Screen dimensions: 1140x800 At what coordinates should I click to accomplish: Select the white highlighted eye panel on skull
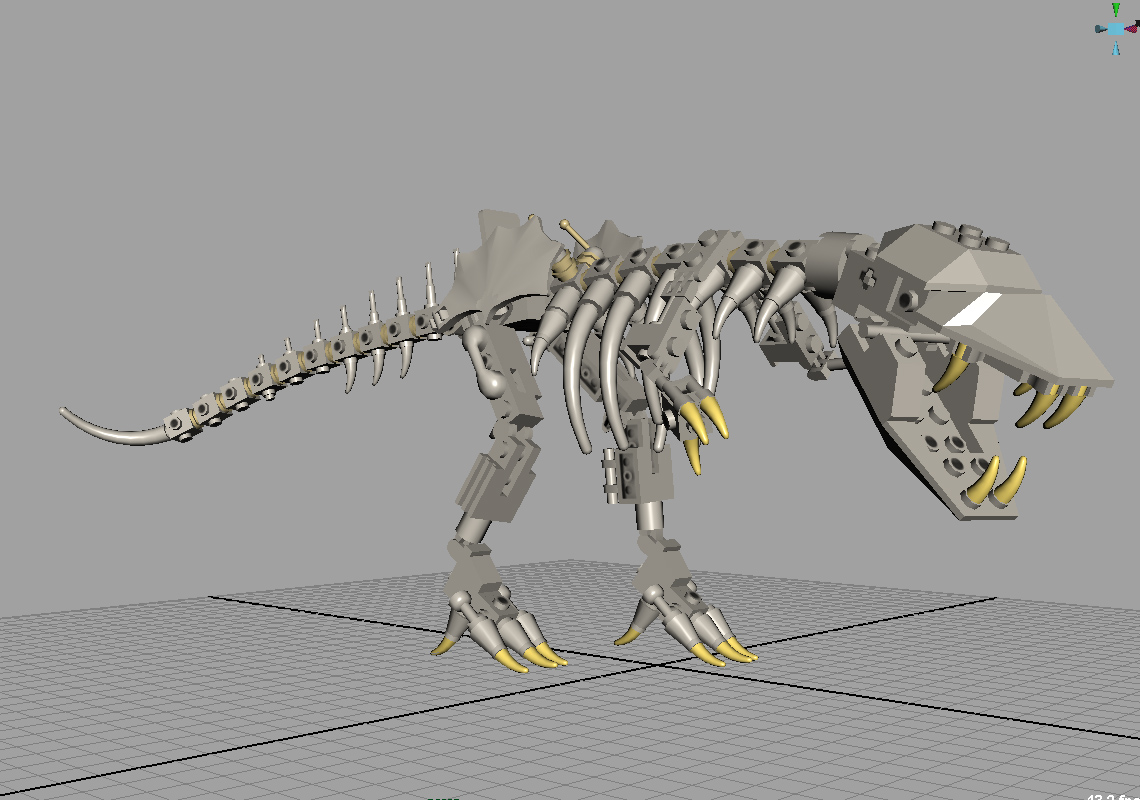pos(974,310)
